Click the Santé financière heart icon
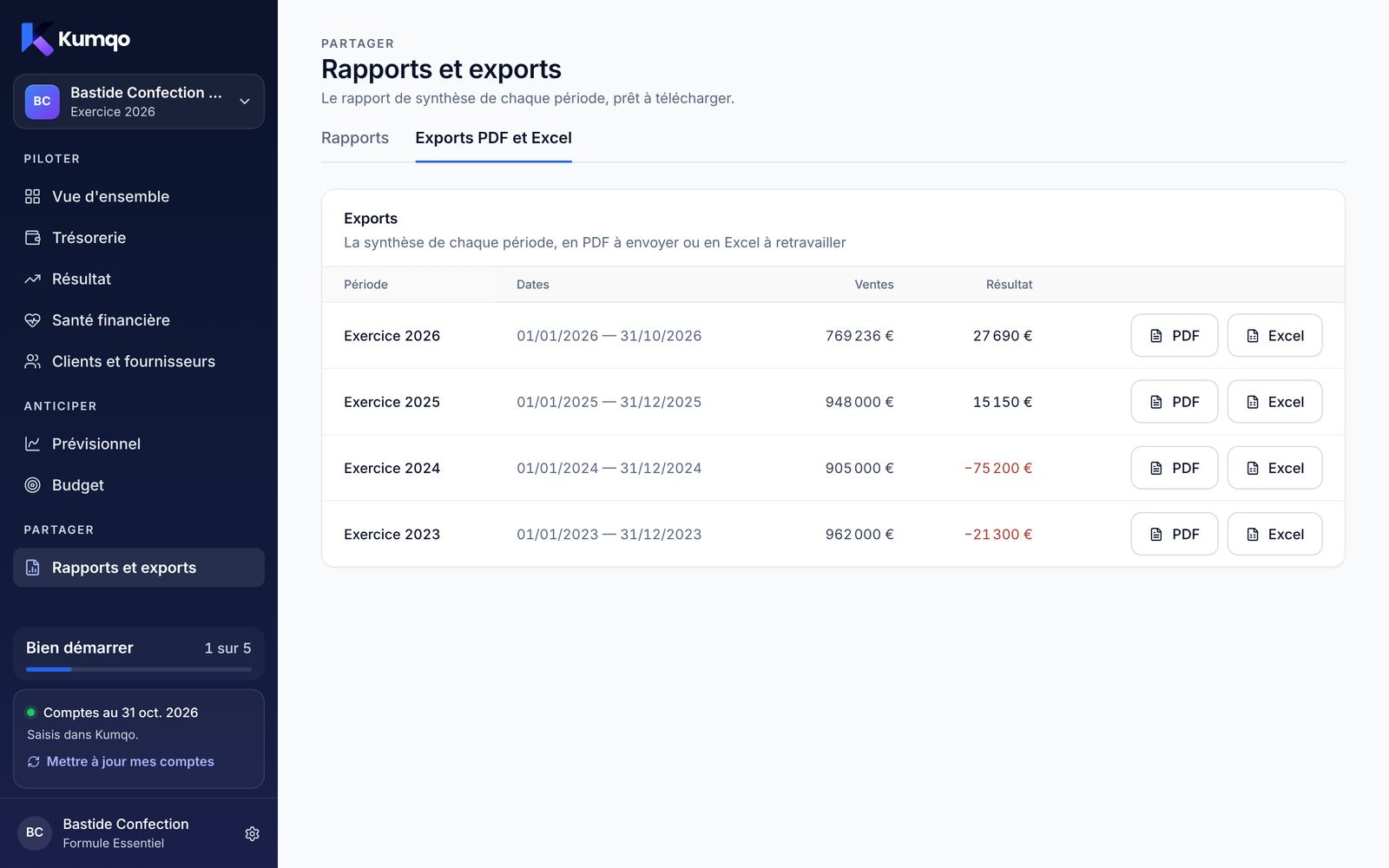Viewport: 1389px width, 868px height. pyautogui.click(x=32, y=320)
